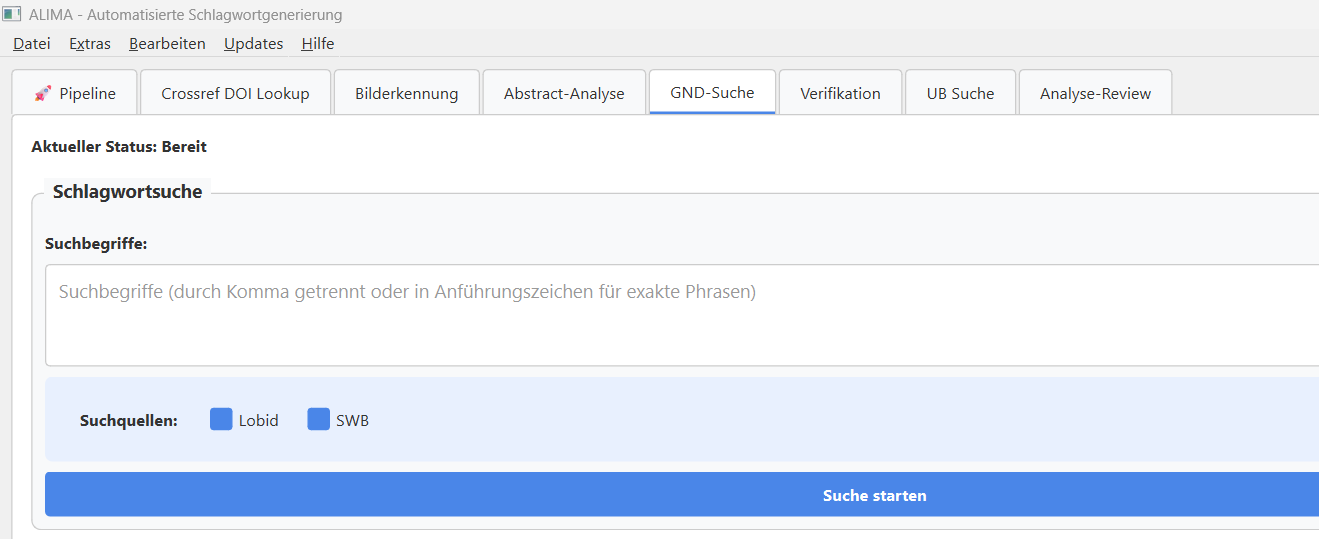Screen dimensions: 1319x539
Task: Click the ALIMA app icon in title bar
Action: pos(12,15)
